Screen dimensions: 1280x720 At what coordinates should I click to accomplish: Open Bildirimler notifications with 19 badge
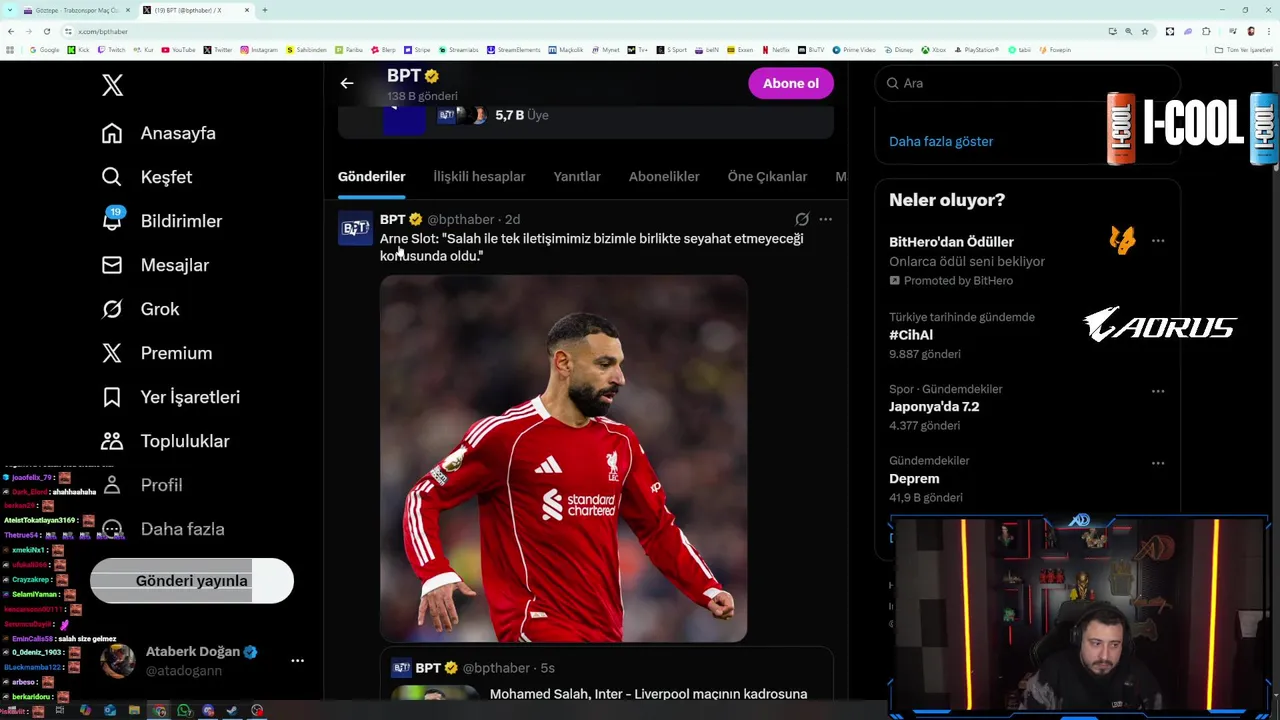pyautogui.click(x=162, y=221)
